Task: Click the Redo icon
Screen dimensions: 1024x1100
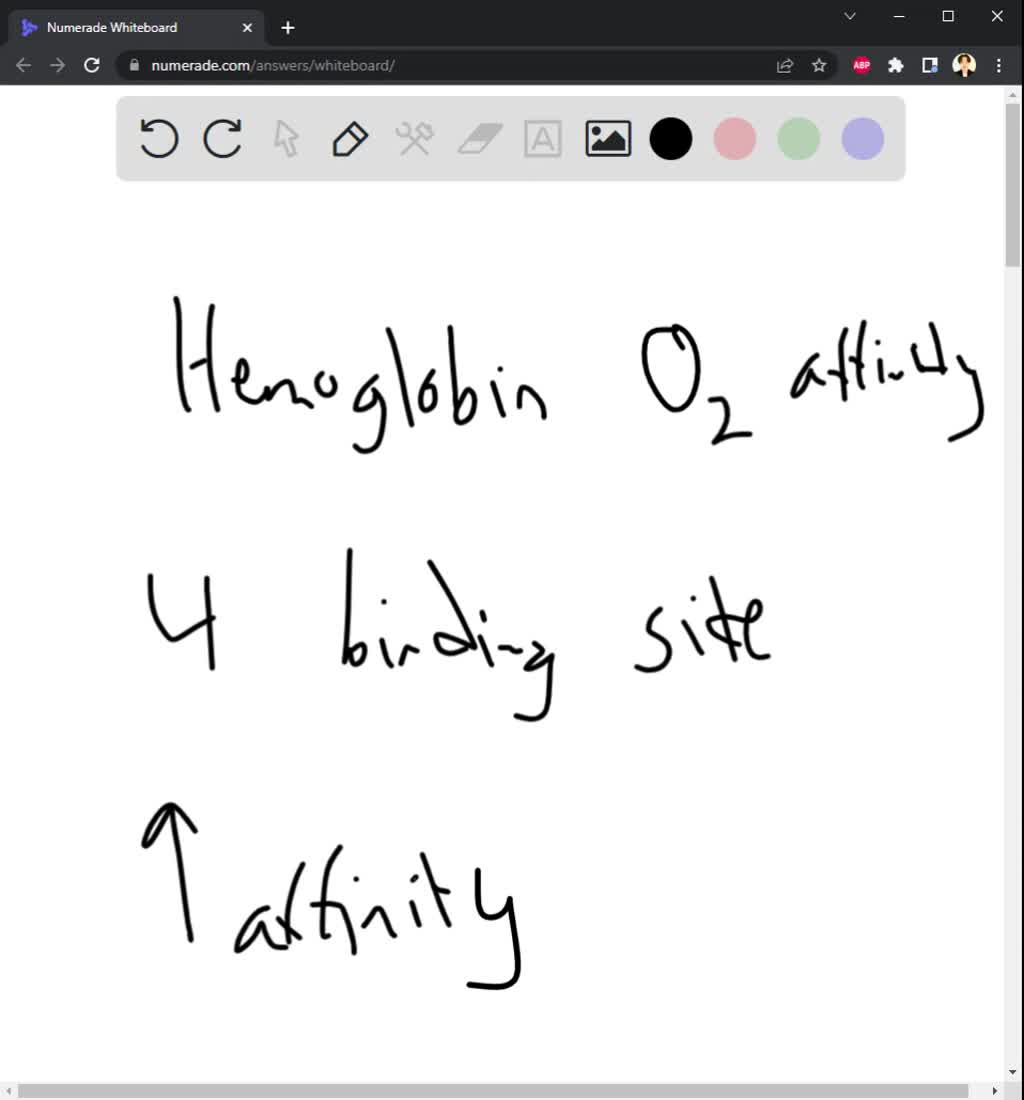Action: [222, 139]
